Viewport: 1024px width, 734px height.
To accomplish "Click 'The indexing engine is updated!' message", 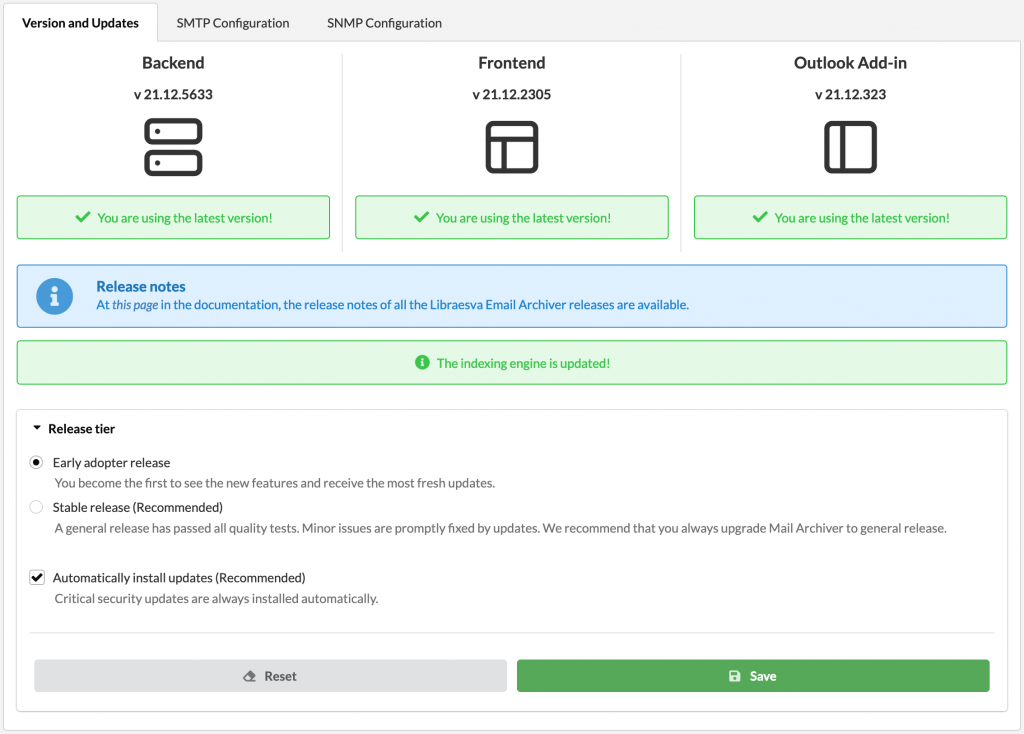I will (523, 363).
